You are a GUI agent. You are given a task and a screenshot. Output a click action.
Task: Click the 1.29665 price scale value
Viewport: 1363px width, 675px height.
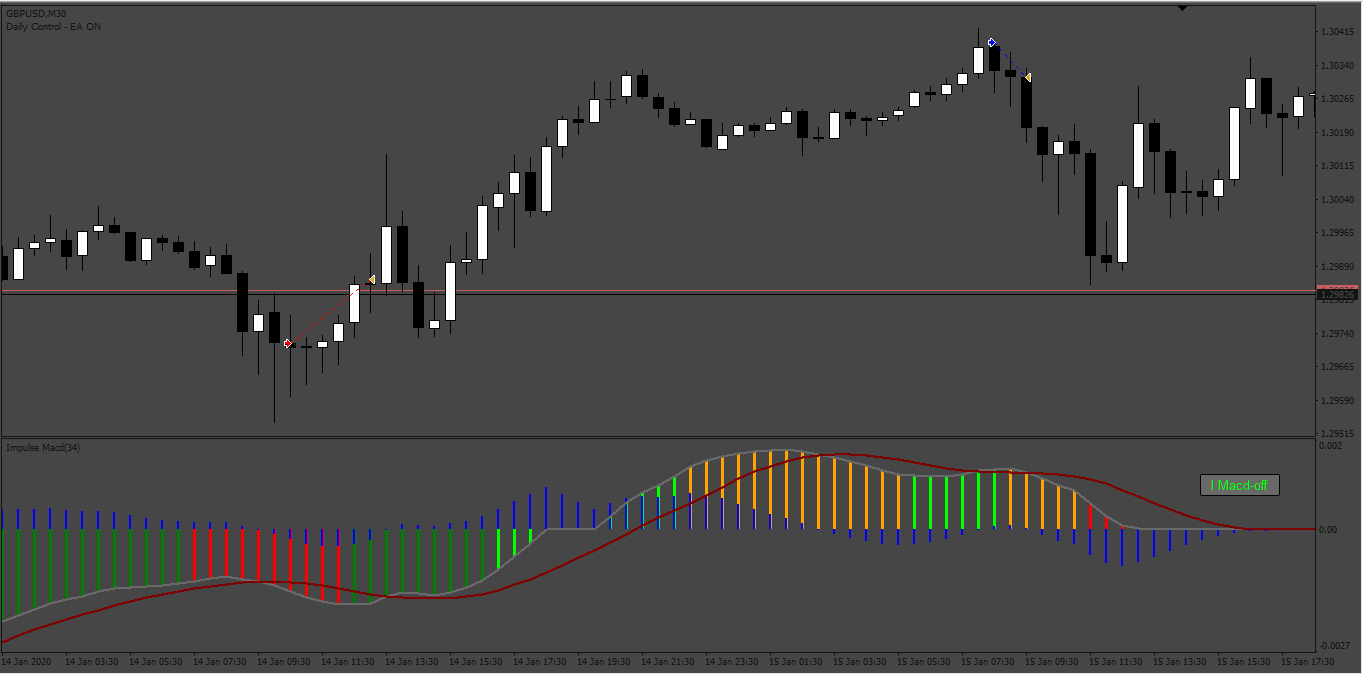(1337, 367)
